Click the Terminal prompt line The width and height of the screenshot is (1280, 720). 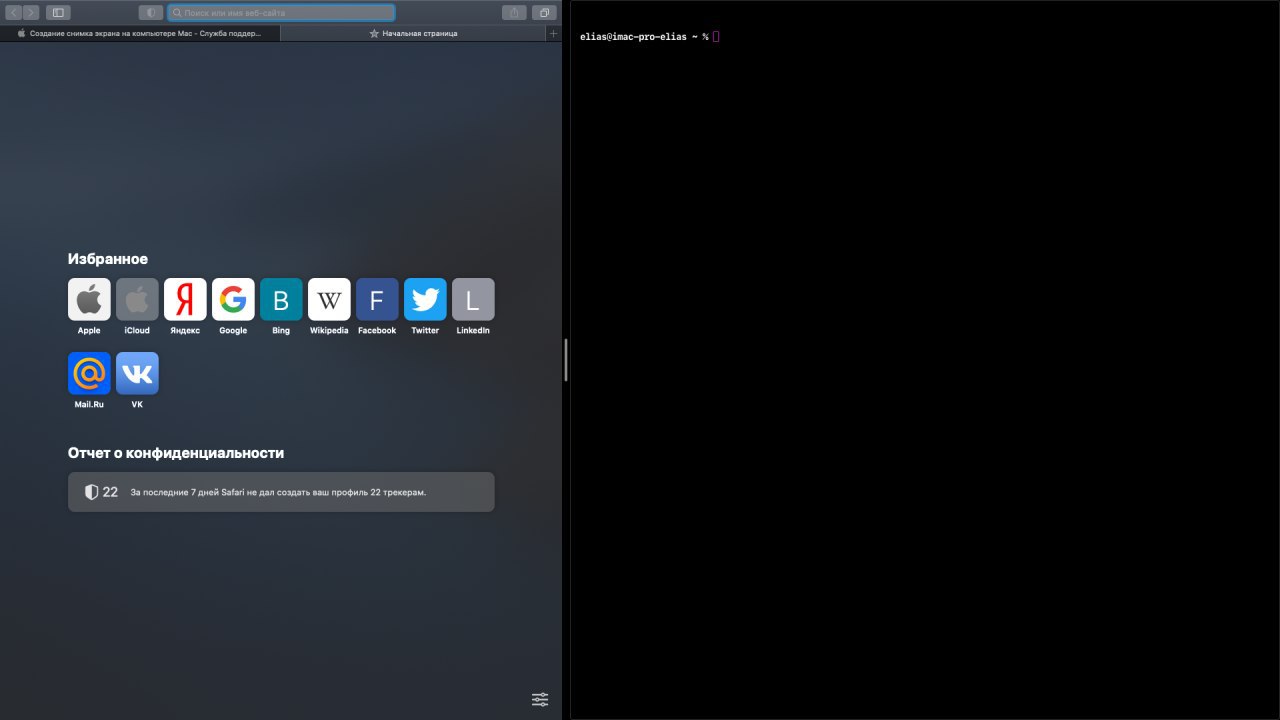(649, 37)
